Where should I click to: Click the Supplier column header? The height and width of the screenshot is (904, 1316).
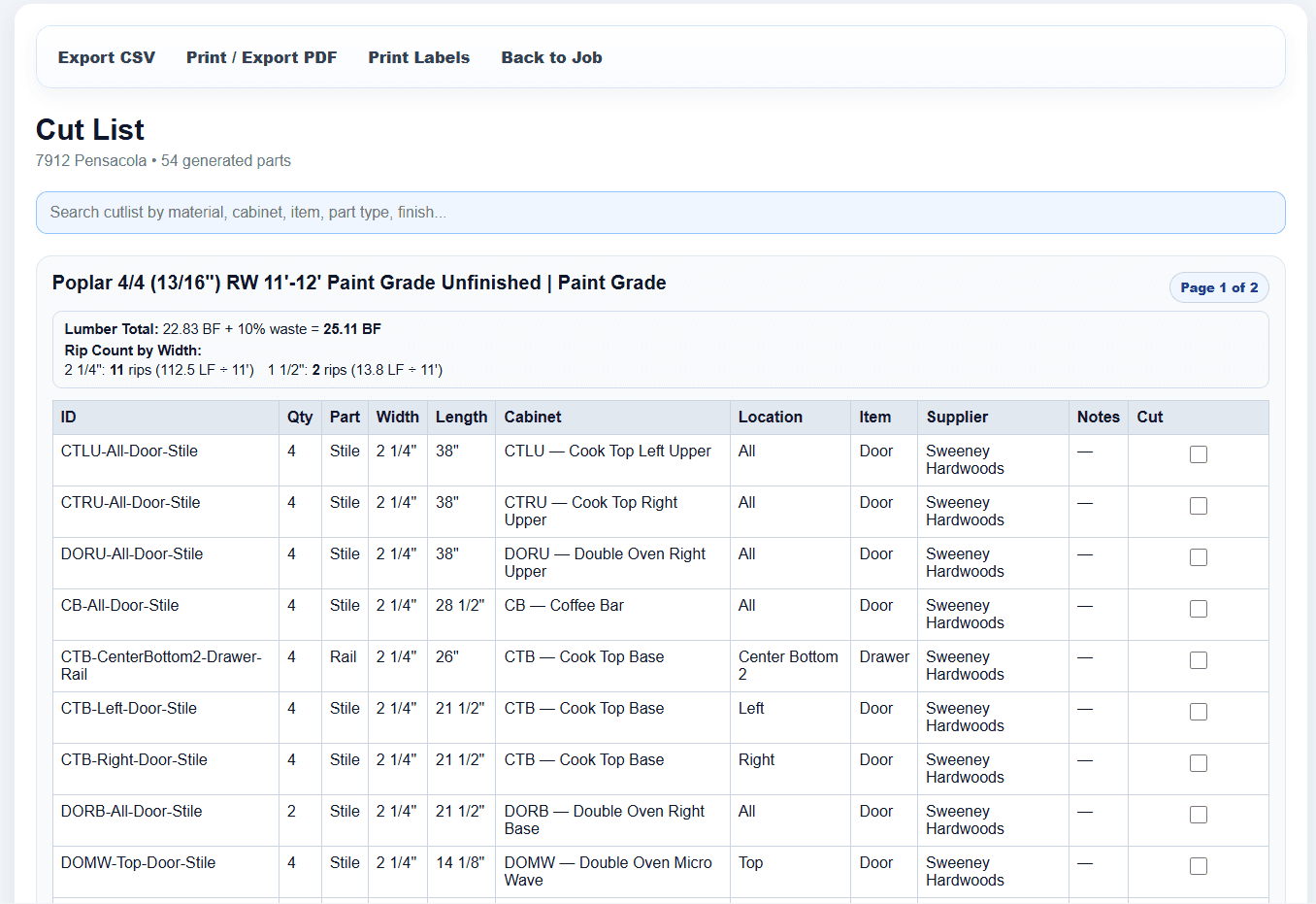point(993,418)
